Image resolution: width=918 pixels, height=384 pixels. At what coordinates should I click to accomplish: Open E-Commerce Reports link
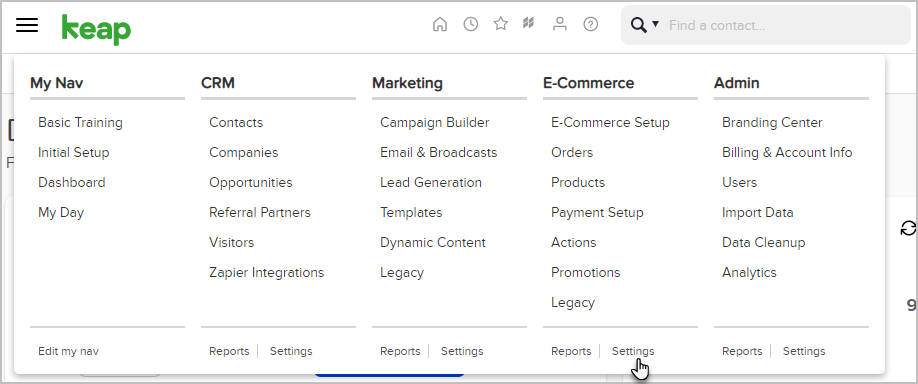coord(571,351)
